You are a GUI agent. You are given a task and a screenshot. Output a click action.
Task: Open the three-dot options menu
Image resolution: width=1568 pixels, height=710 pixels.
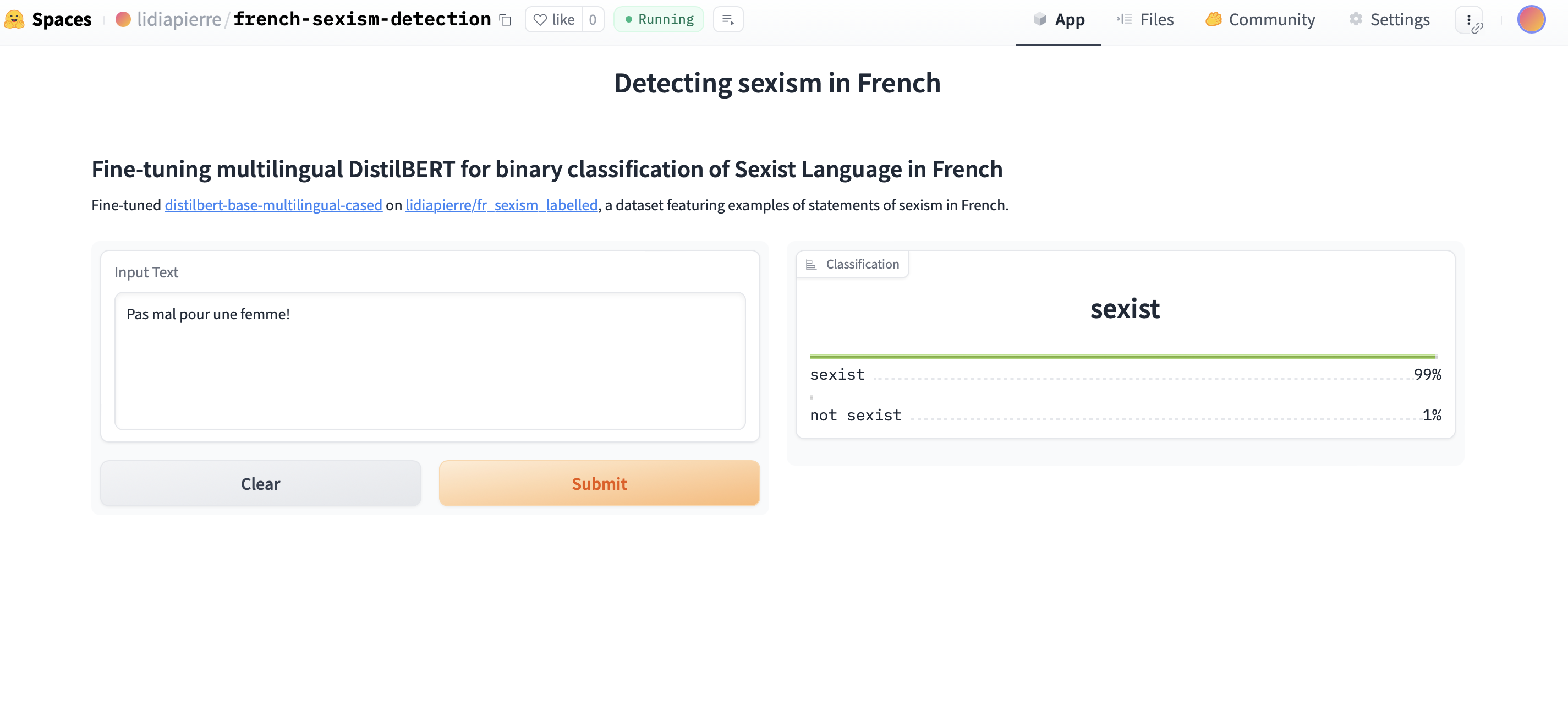click(1469, 19)
